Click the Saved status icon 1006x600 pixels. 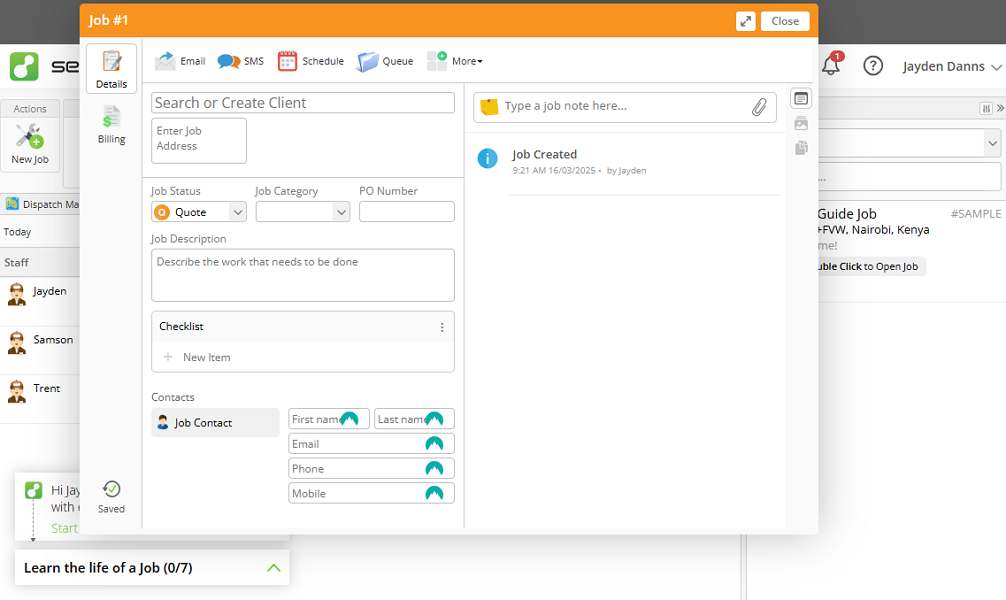pos(111,497)
